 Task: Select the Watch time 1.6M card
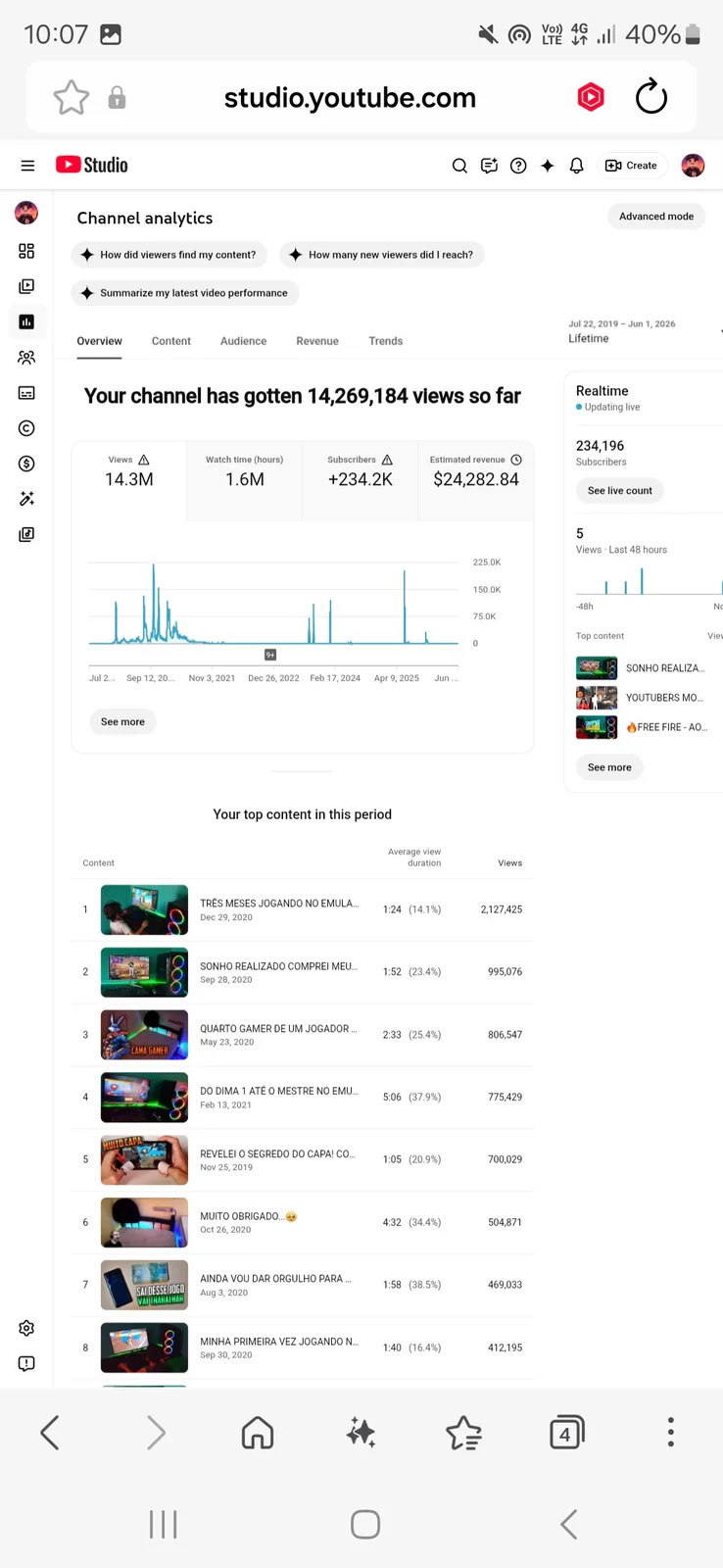click(x=245, y=481)
